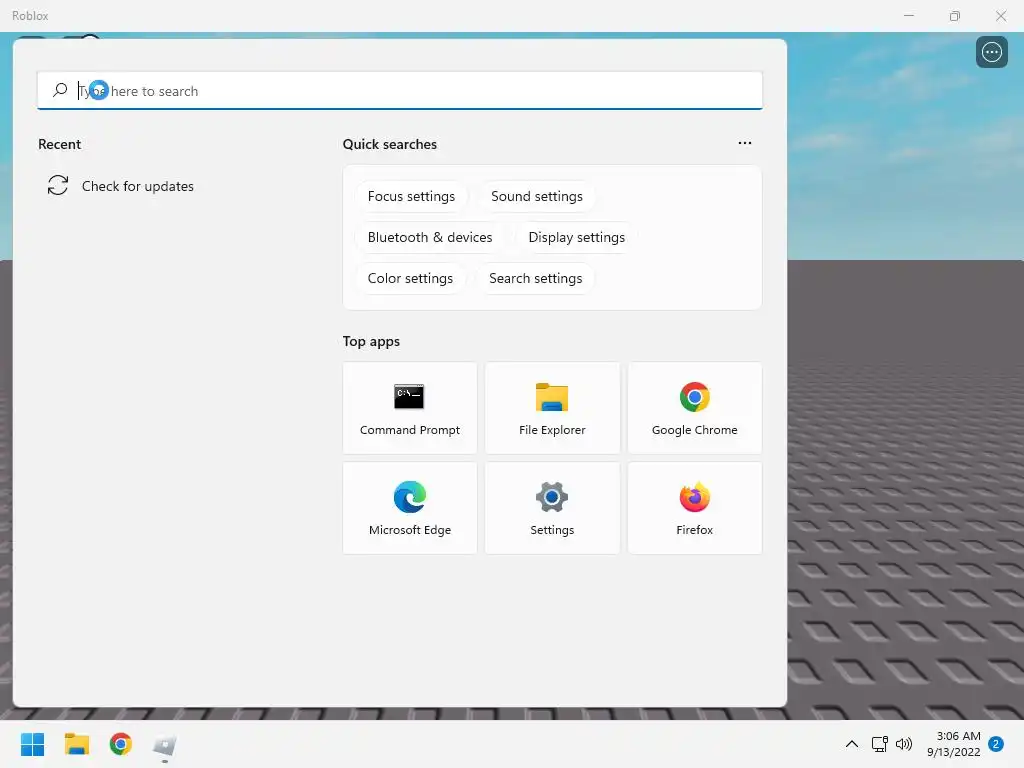
Task: Launch Firefox from Top apps
Action: (694, 508)
